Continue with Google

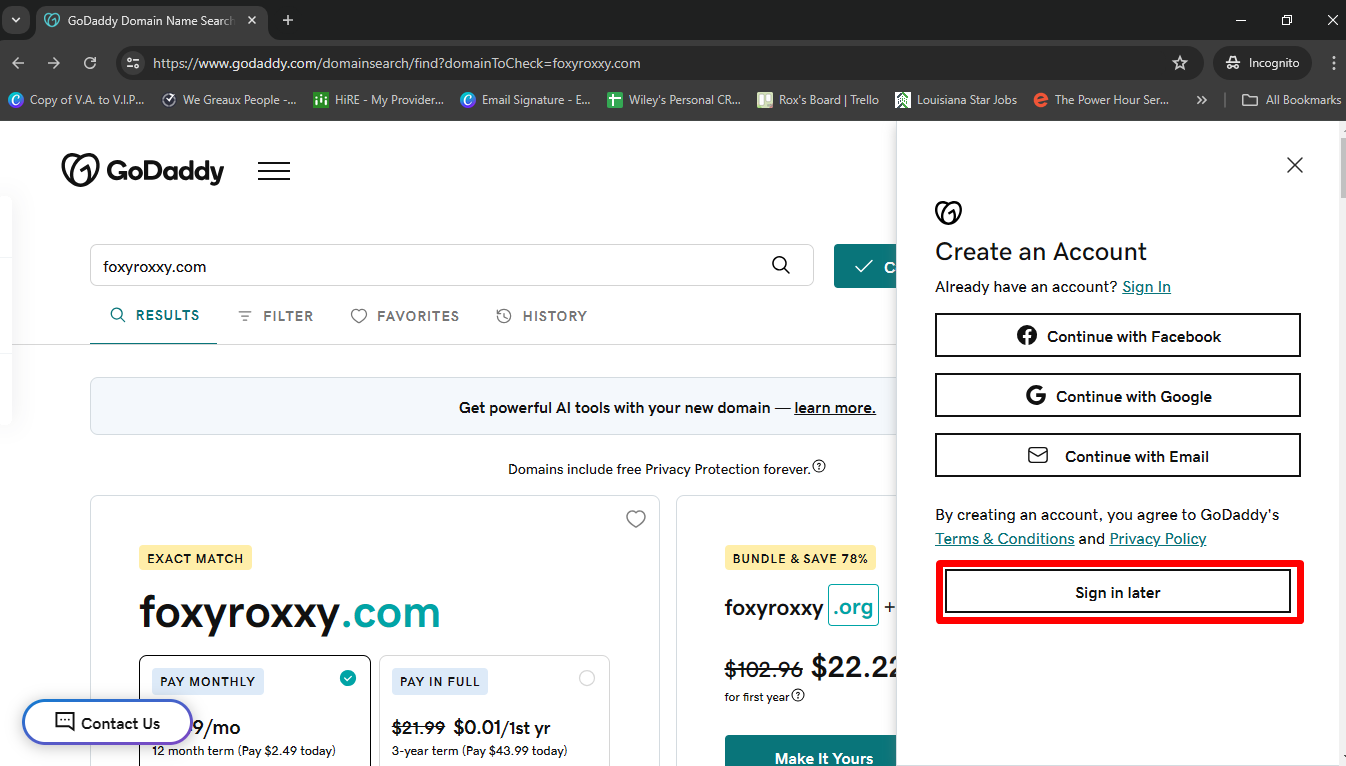(1118, 395)
